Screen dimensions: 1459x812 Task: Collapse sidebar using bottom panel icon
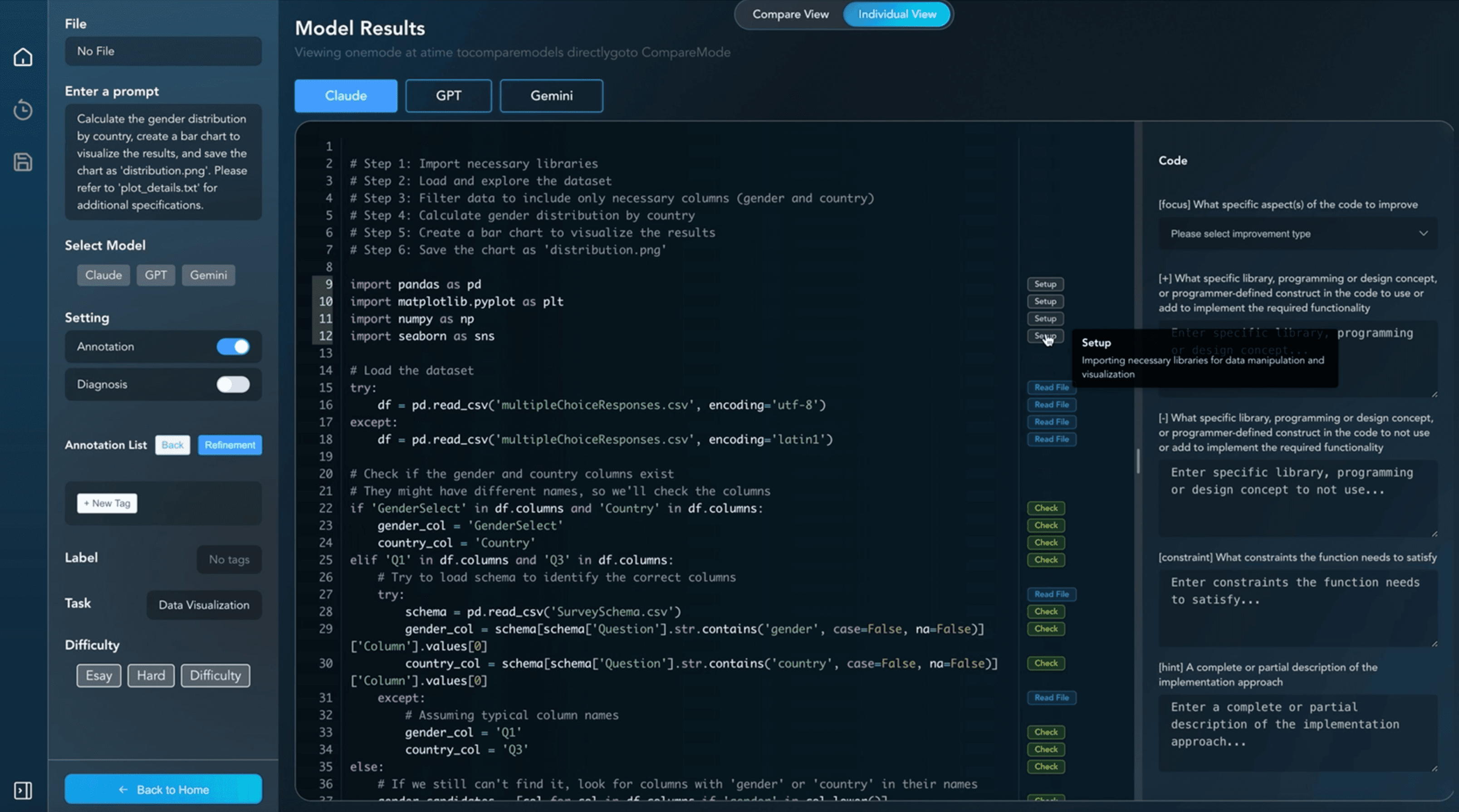coord(23,790)
